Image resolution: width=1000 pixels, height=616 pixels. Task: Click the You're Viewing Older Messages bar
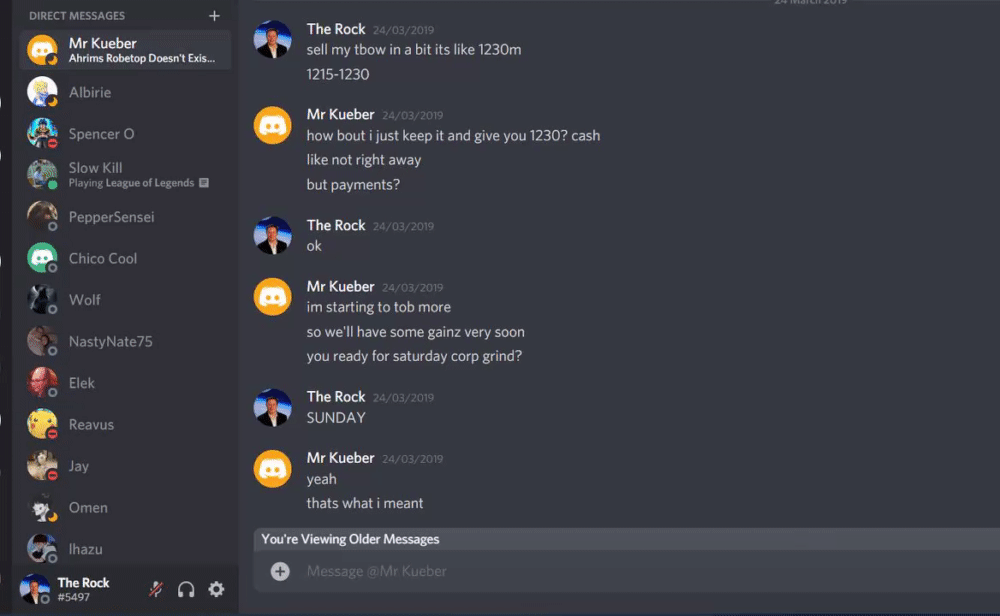click(x=627, y=539)
